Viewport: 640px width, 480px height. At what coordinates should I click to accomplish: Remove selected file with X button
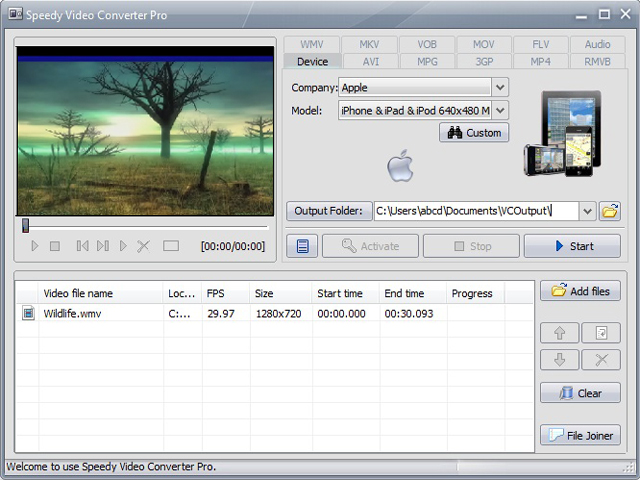601,360
